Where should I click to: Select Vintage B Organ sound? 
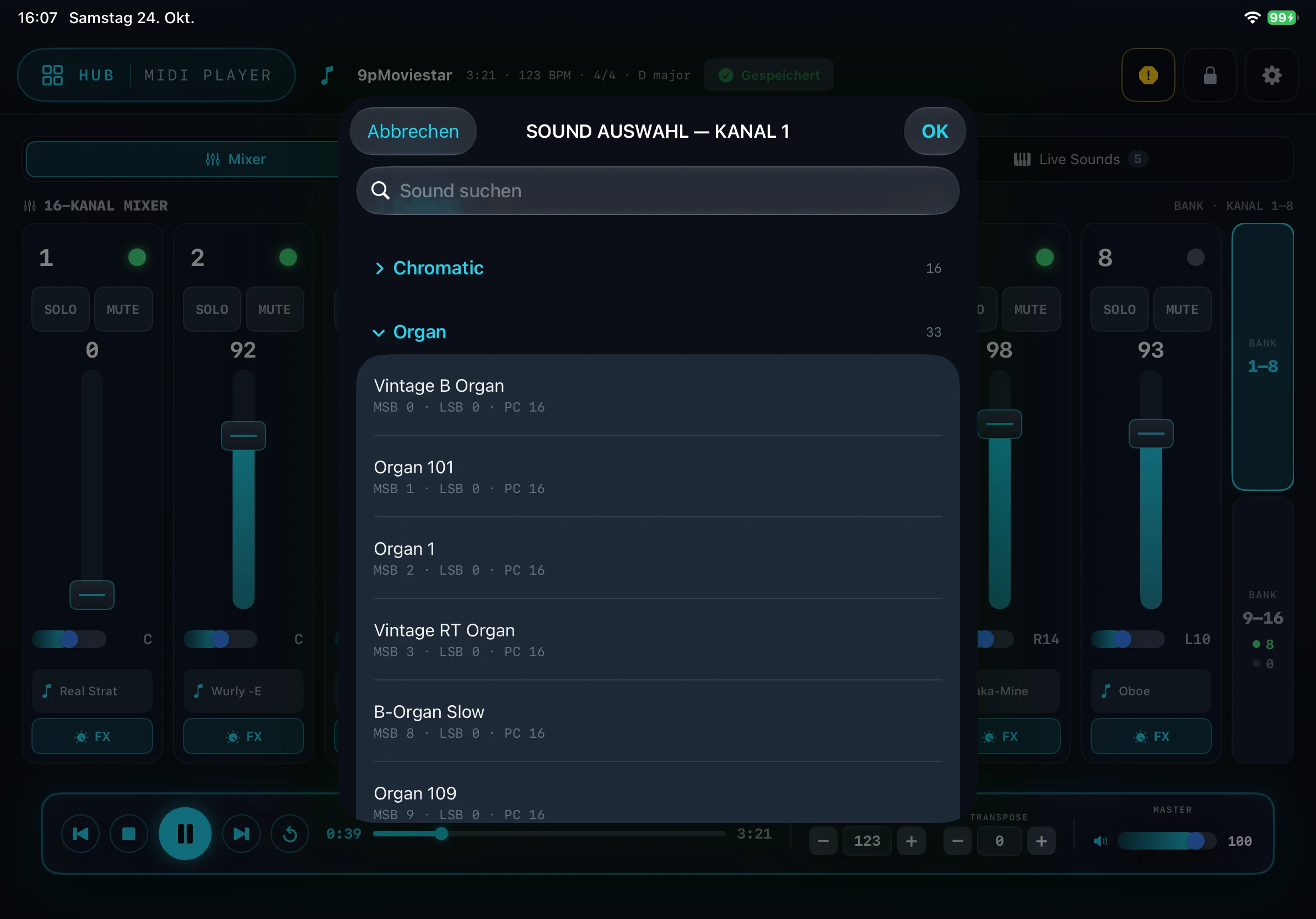pyautogui.click(x=657, y=396)
